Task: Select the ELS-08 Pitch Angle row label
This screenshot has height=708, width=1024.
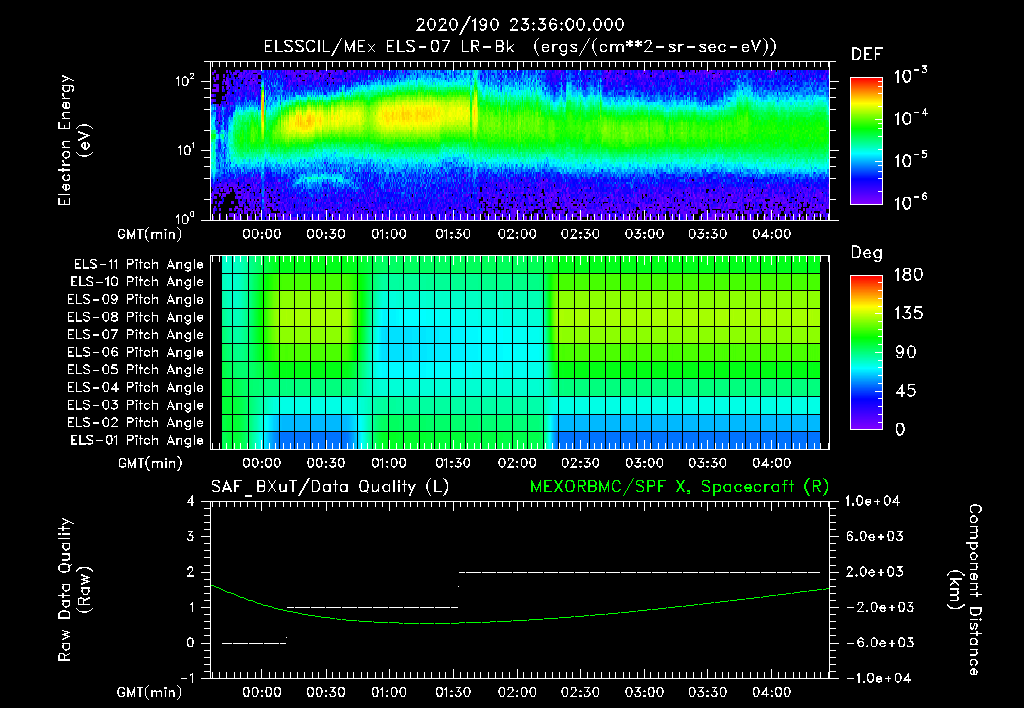Action: (136, 317)
